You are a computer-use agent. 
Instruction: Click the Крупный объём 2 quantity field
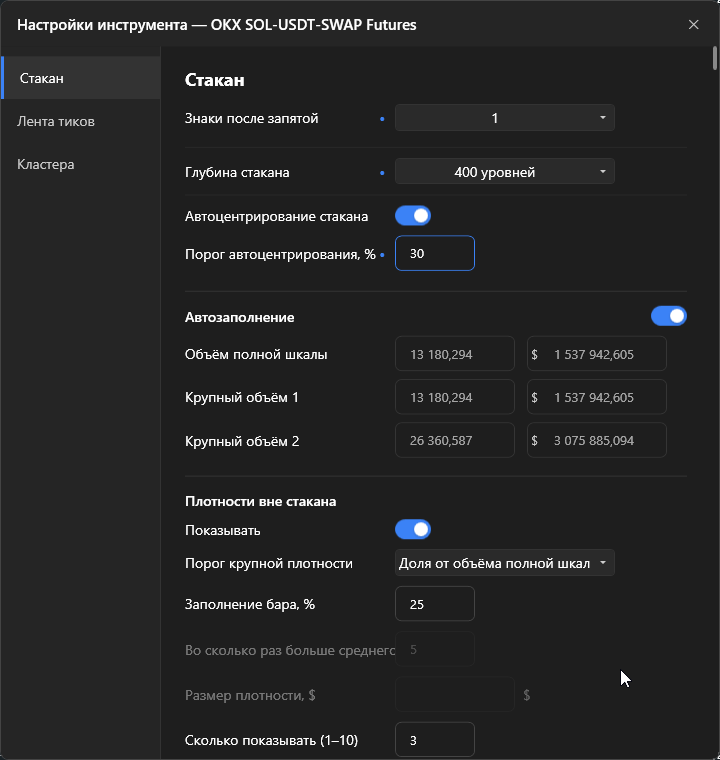pyautogui.click(x=455, y=440)
